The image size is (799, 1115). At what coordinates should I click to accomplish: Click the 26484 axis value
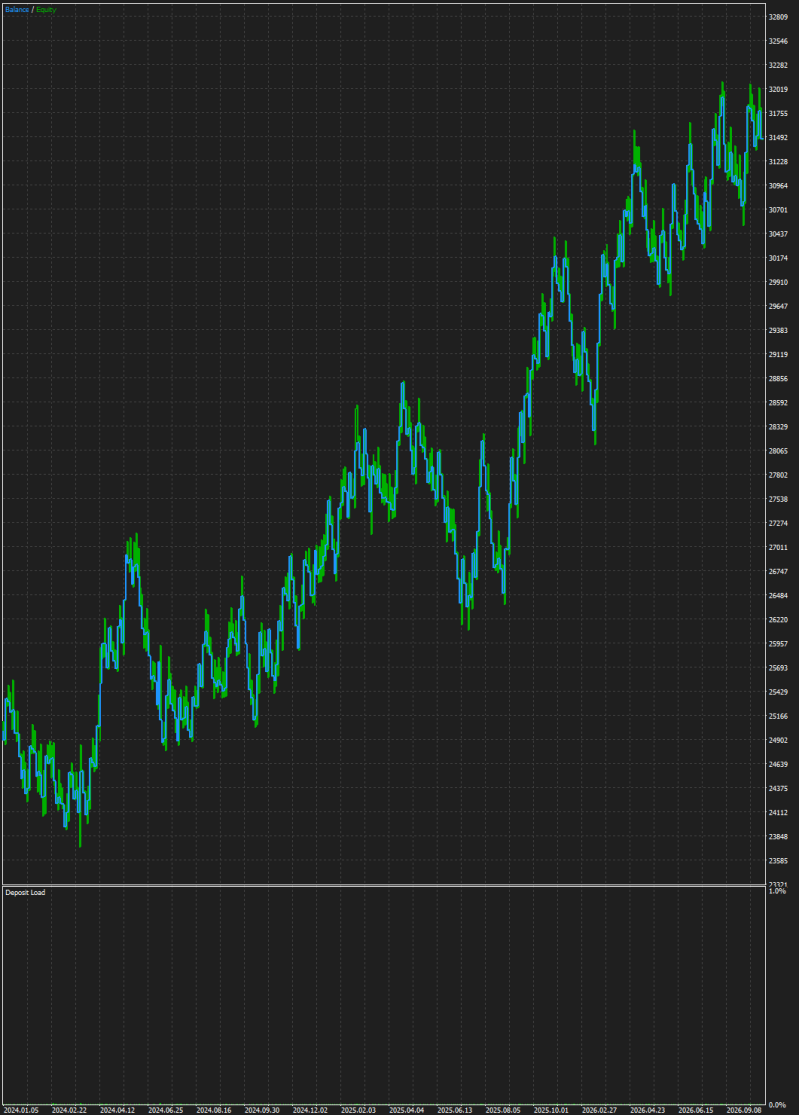tap(778, 597)
